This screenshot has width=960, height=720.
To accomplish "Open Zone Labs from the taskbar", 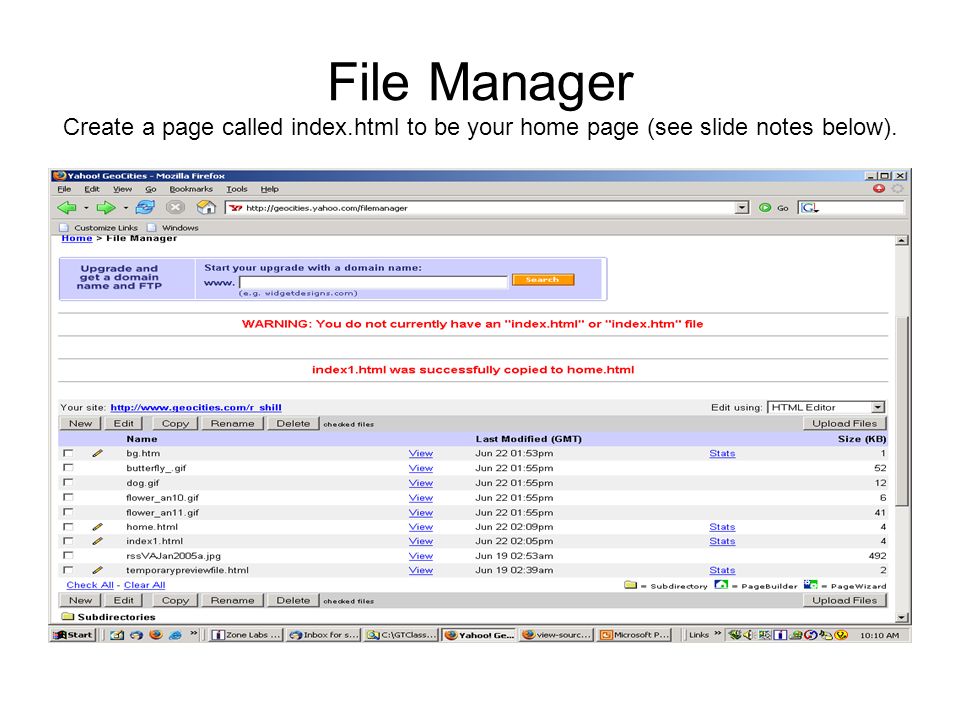I will click(246, 635).
